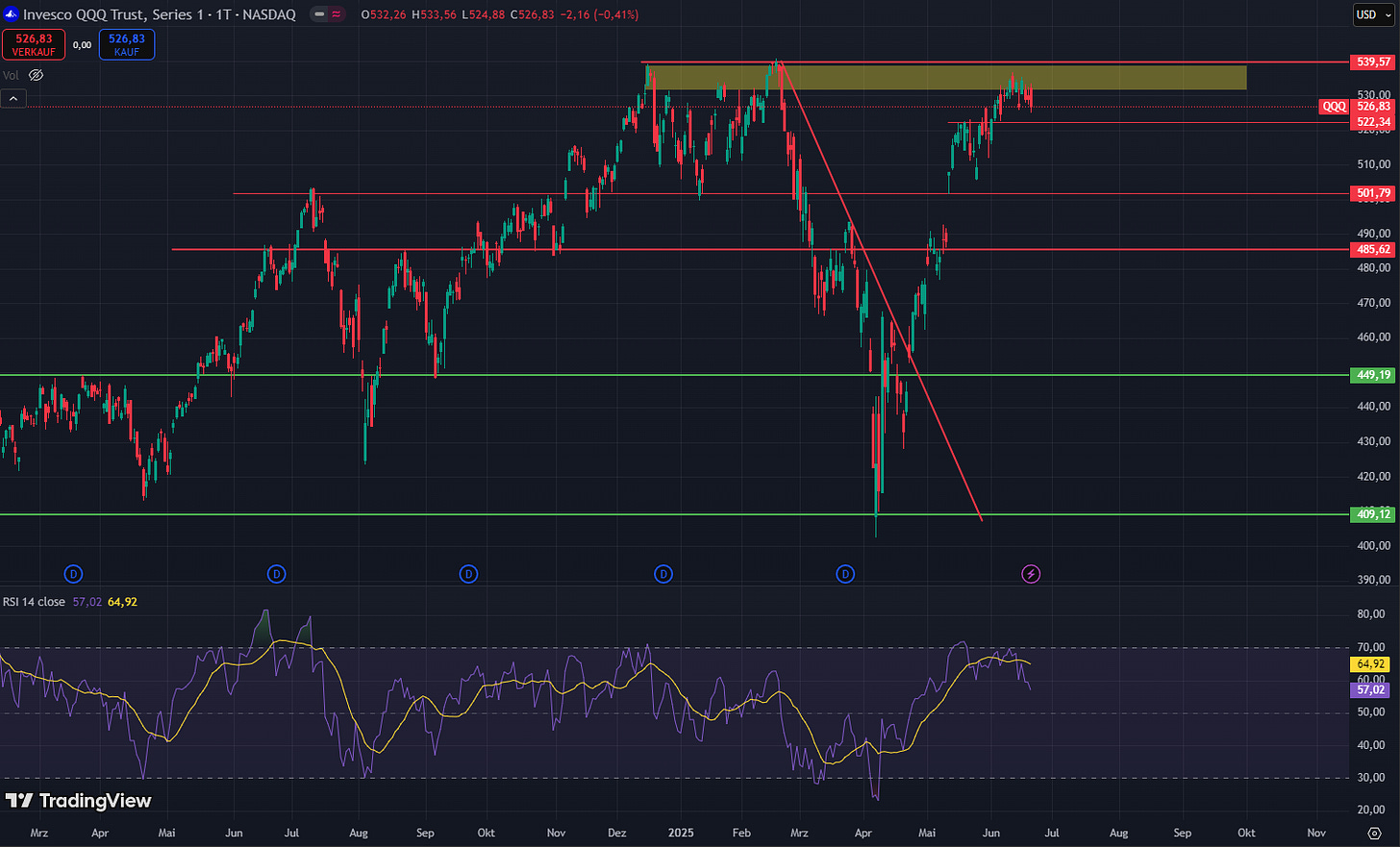Click the change value −2,16 (−0,41%)
The image size is (1400, 847).
[x=599, y=14]
